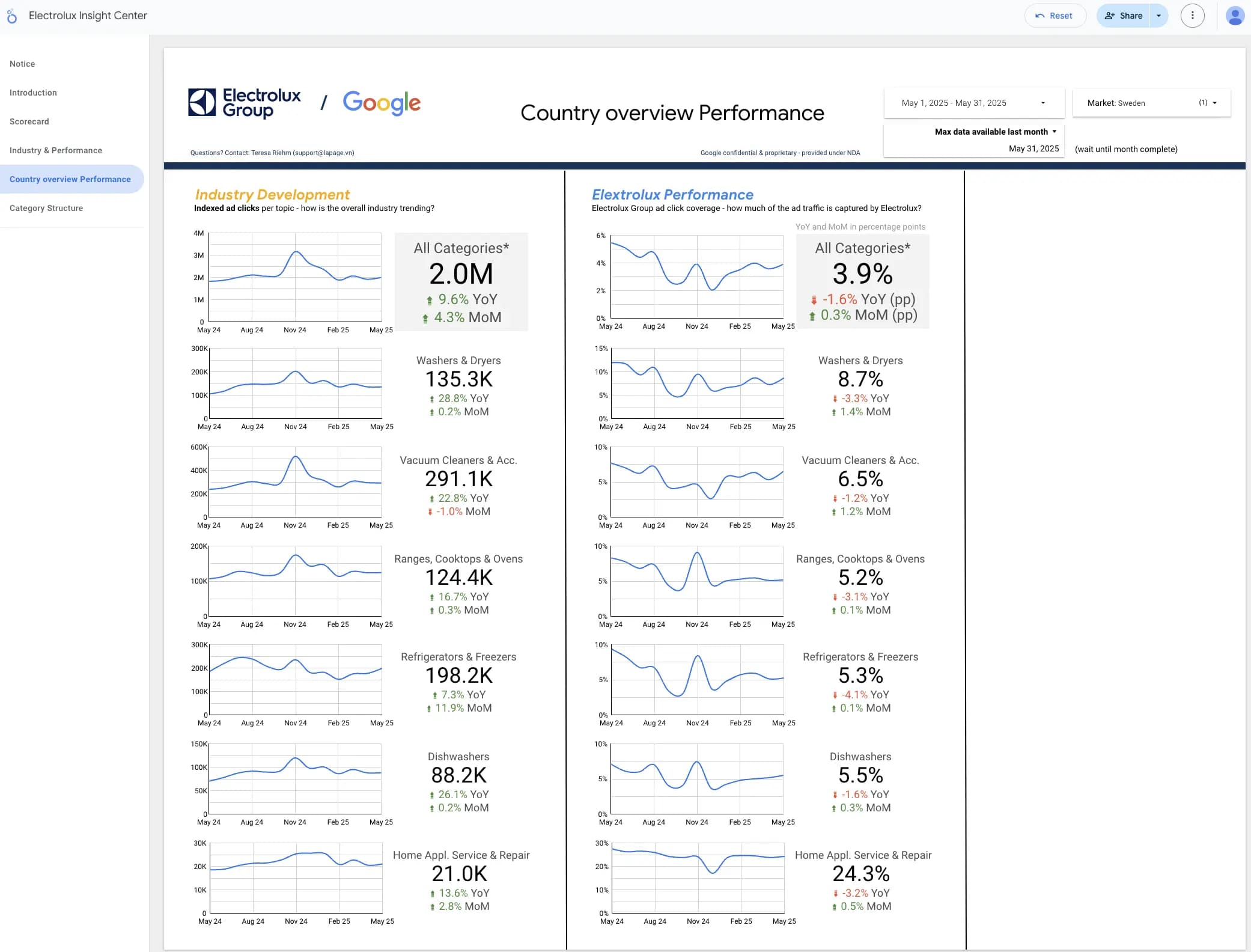The width and height of the screenshot is (1251, 952).
Task: Click Home Appl. Service & Repair 21.0K value
Action: pyautogui.click(x=460, y=874)
